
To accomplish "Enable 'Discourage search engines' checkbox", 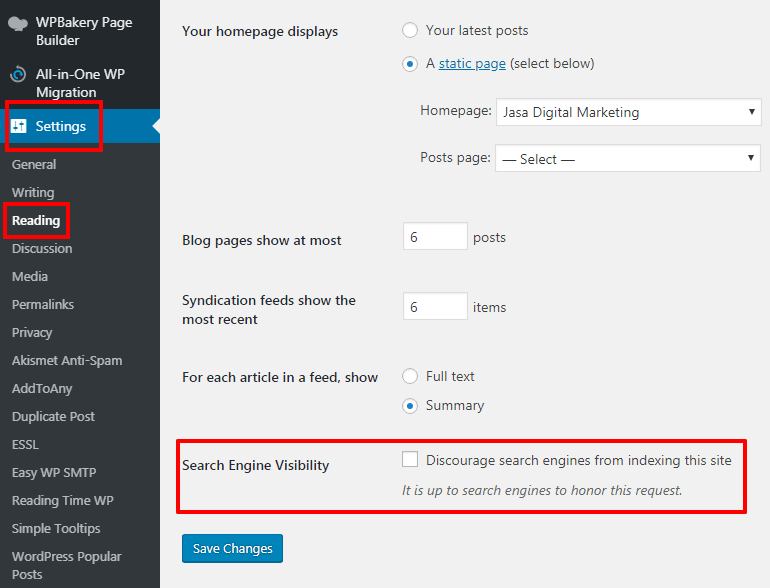I will click(410, 460).
